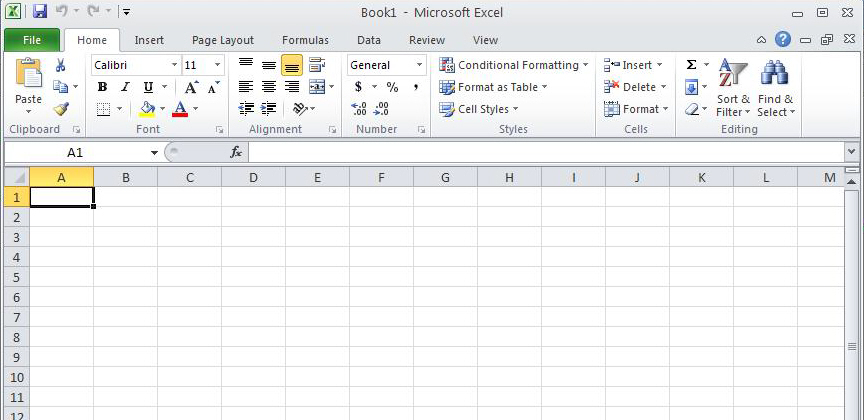Click the Redo arrow icon

(x=93, y=11)
